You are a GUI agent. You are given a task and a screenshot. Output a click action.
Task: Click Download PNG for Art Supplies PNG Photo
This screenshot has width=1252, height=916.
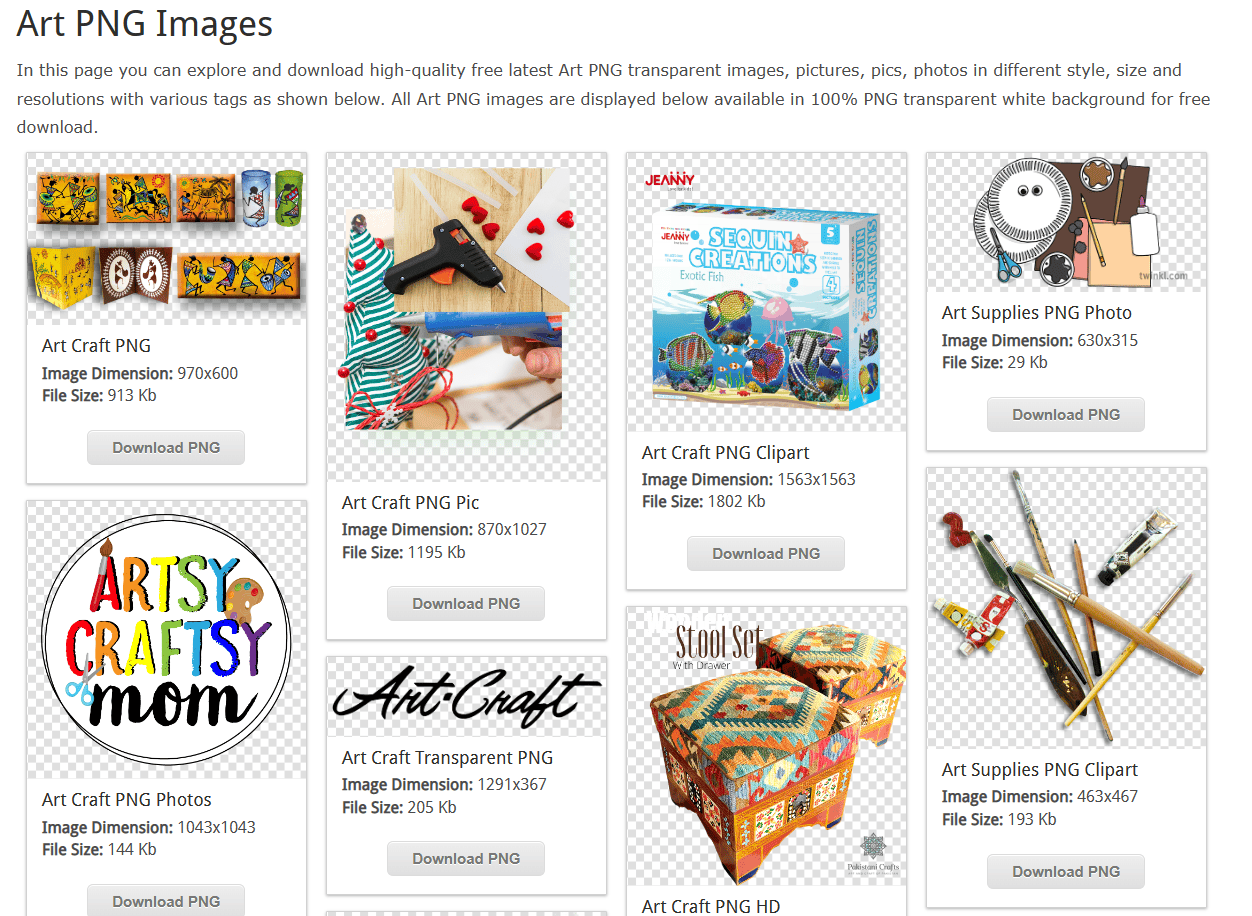(1066, 415)
